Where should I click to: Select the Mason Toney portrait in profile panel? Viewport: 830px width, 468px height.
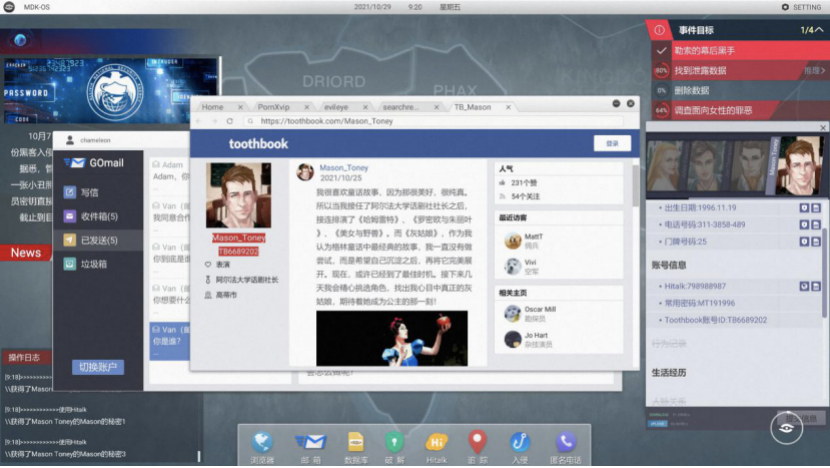[800, 165]
